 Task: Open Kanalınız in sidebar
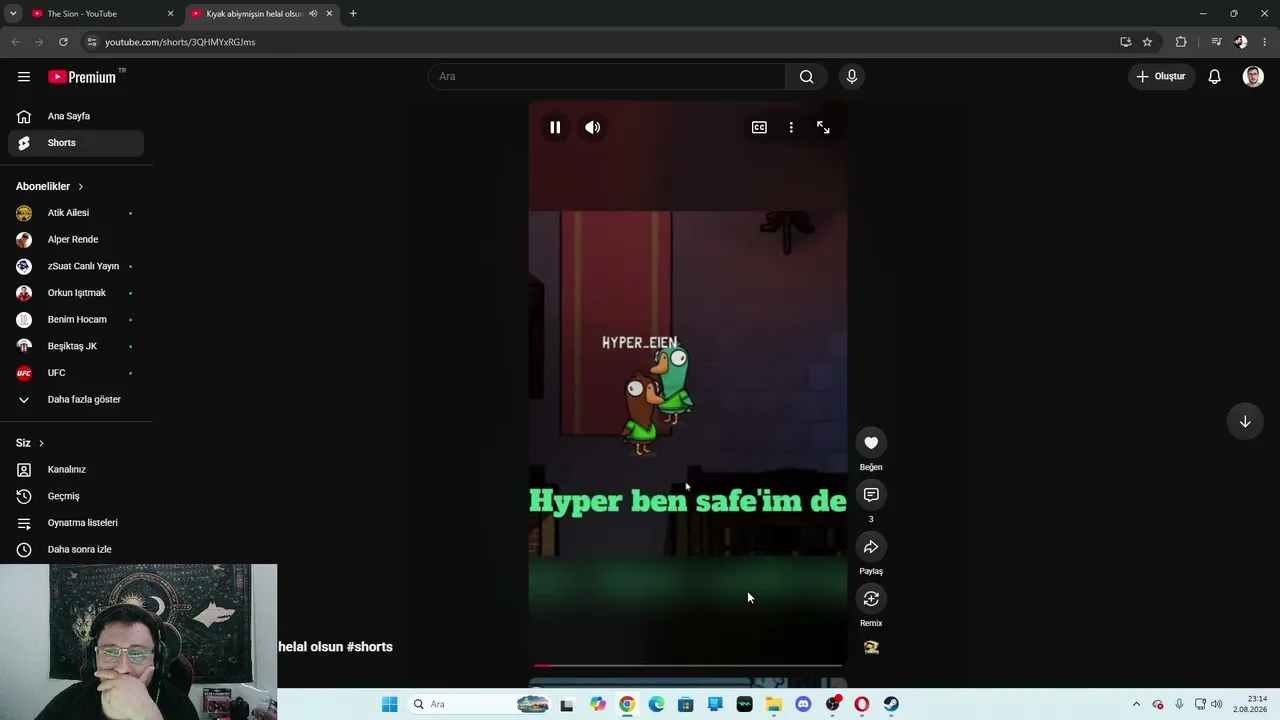[x=76, y=470]
